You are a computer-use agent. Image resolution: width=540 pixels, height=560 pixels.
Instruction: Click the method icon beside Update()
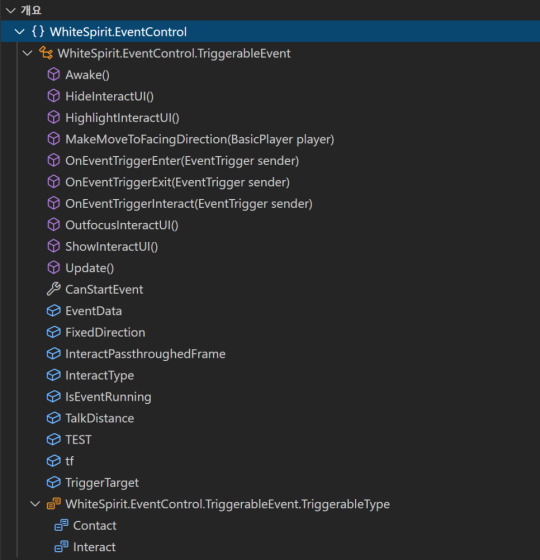coord(54,268)
